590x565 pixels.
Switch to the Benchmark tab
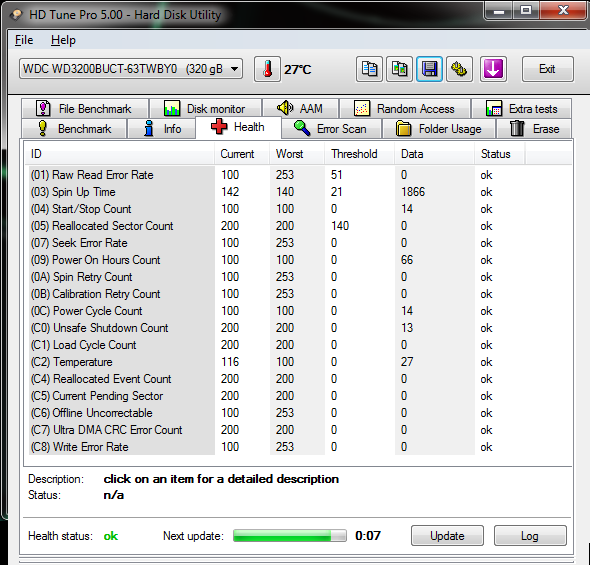point(75,129)
